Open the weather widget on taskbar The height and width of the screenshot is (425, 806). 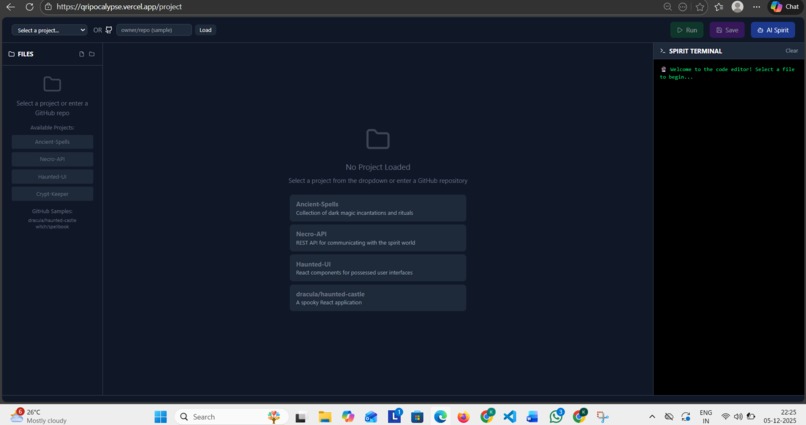coord(39,416)
